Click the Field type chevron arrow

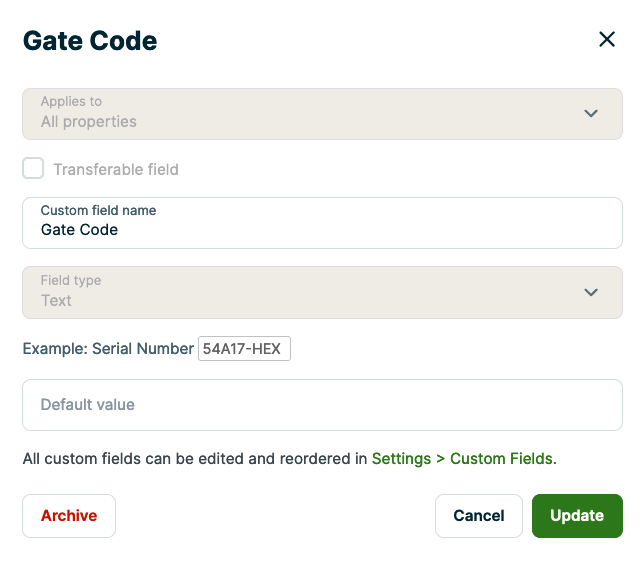(x=591, y=292)
